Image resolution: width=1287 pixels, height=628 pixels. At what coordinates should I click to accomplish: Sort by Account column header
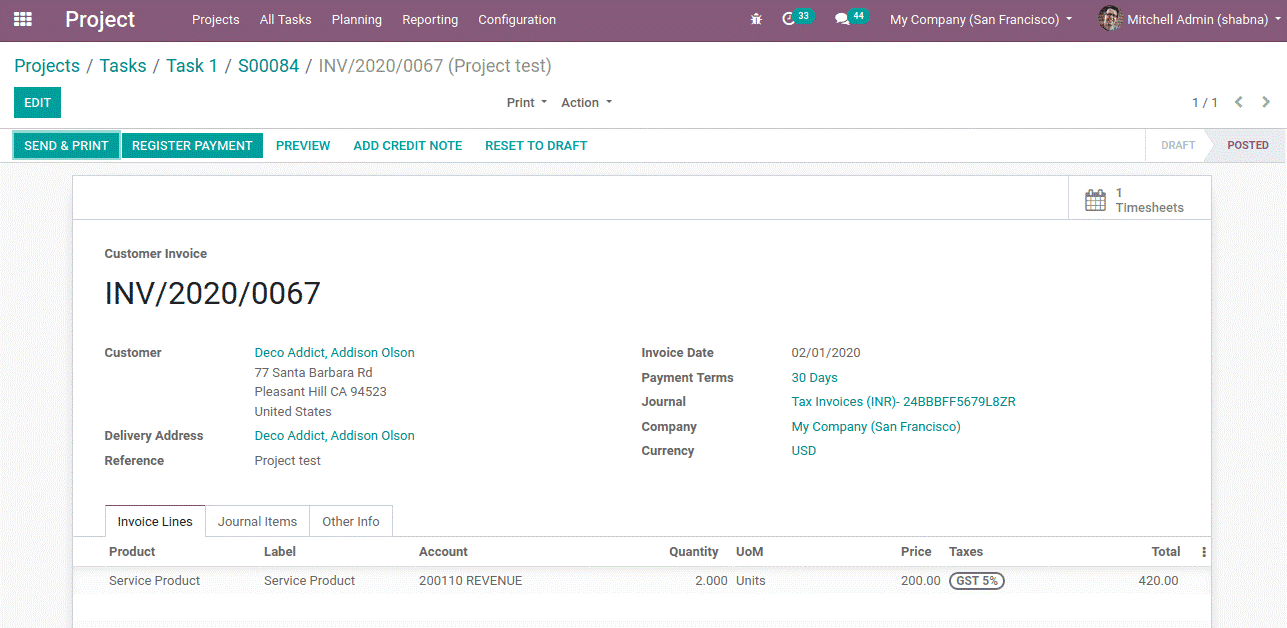click(x=443, y=551)
